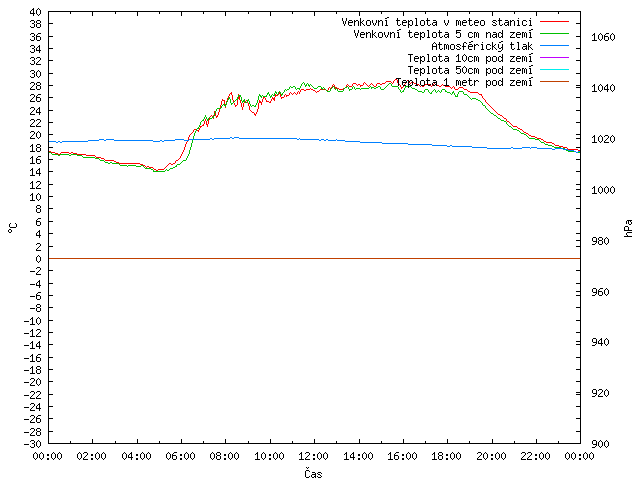Click legend label 'Teplota 10cm pod zemí'
Image resolution: width=640 pixels, height=480 pixels.
pos(470,58)
